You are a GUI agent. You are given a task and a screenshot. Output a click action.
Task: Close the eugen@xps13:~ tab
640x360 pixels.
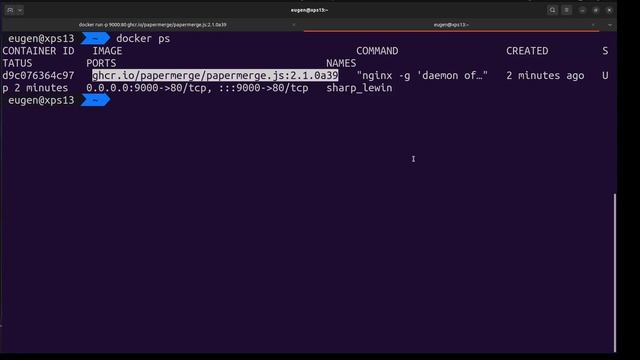click(x=593, y=25)
